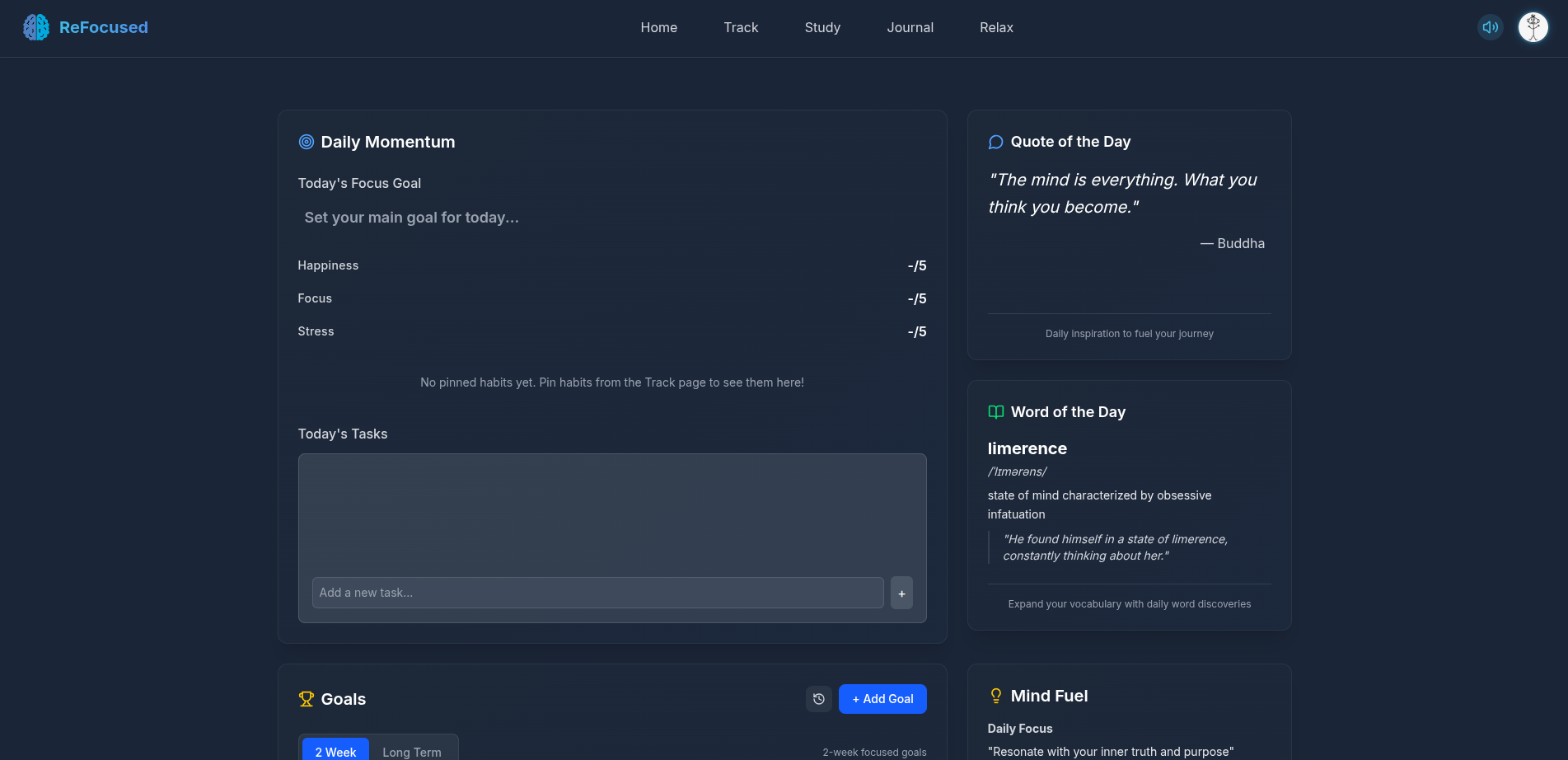
Task: Click the Quote of the Day speech bubble icon
Action: coord(995,141)
